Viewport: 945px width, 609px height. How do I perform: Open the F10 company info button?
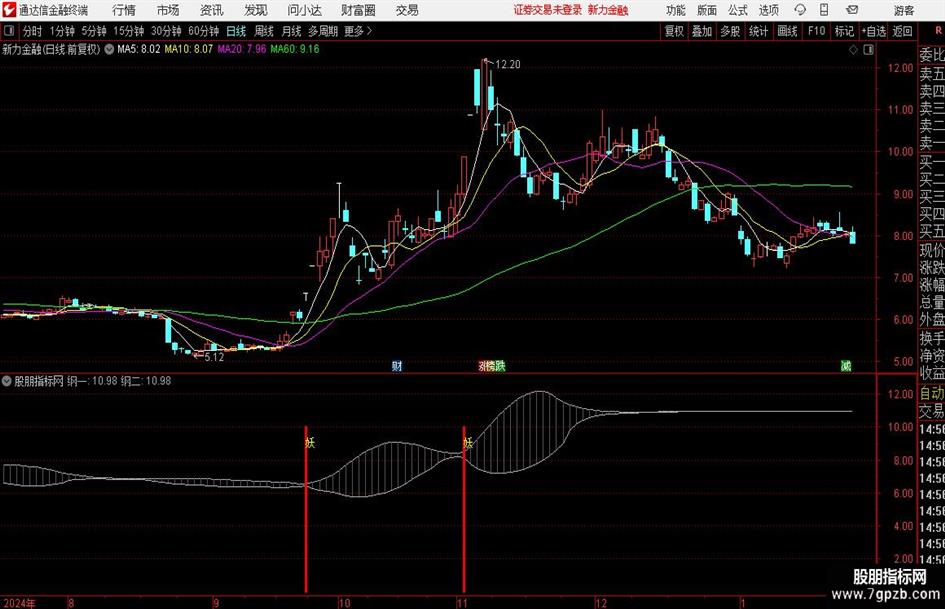(x=816, y=31)
